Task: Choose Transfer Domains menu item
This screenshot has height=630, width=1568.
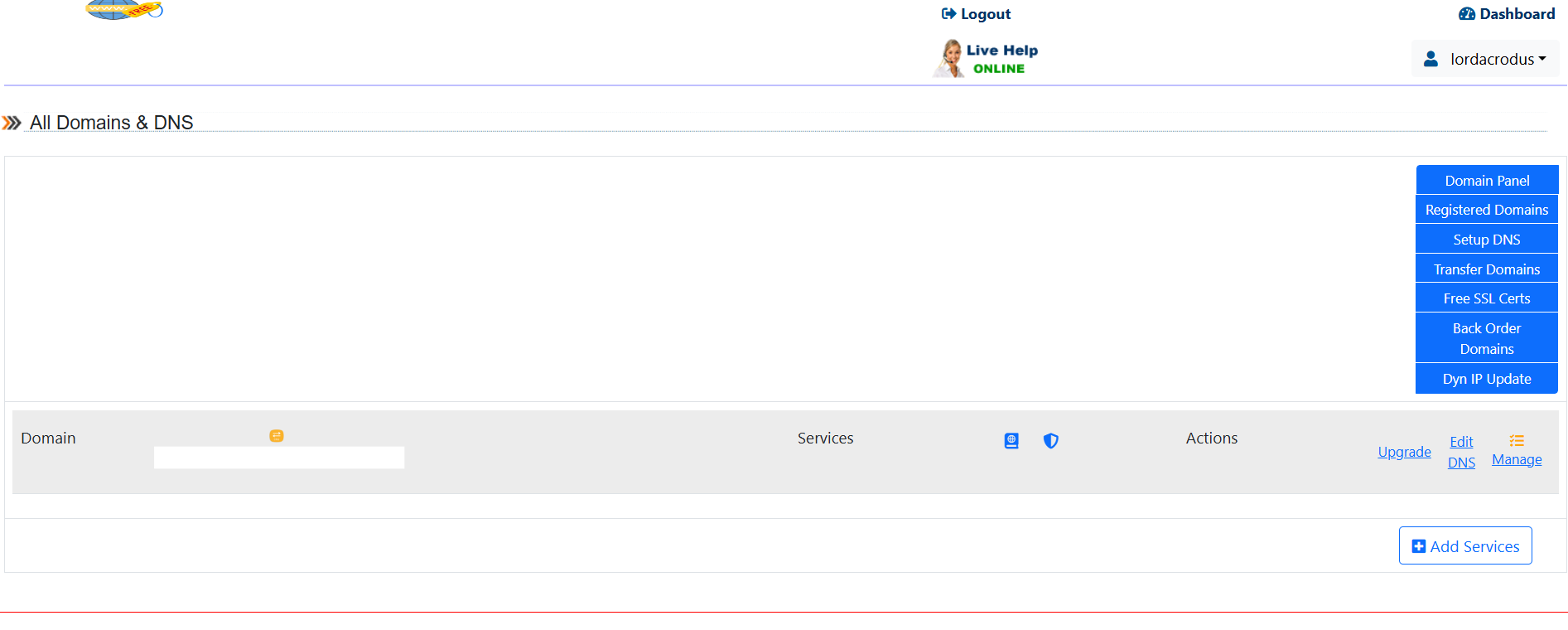Action: click(x=1487, y=269)
